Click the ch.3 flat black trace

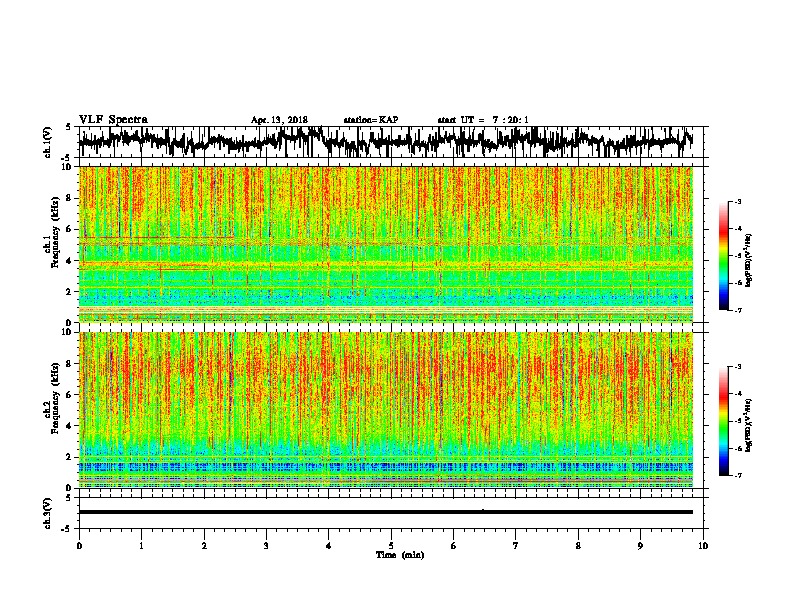385,512
